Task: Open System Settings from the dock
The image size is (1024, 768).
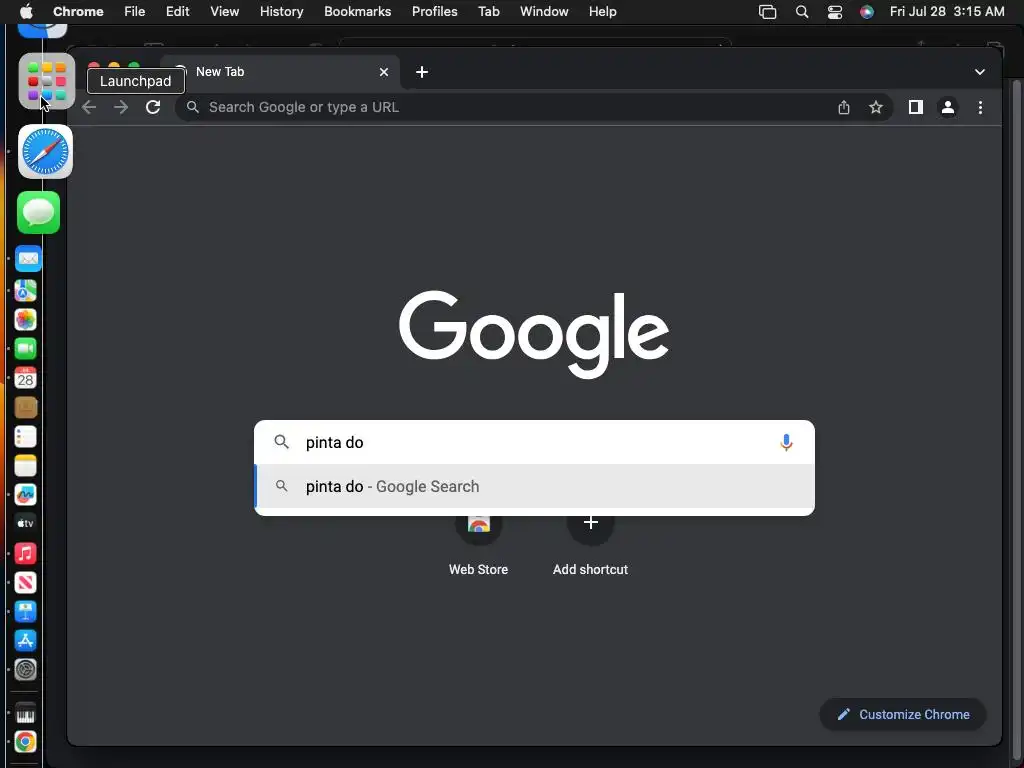Action: [25, 669]
